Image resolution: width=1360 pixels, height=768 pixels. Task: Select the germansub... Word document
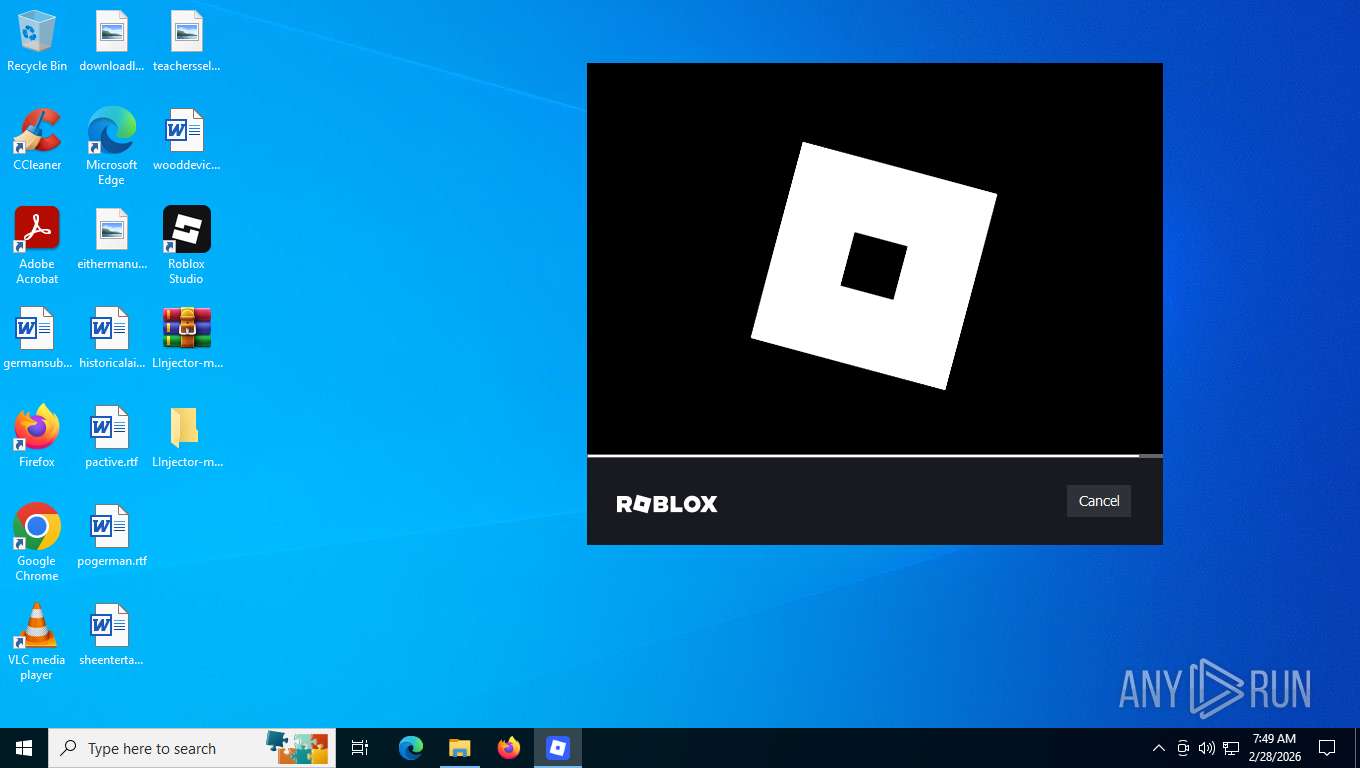pyautogui.click(x=37, y=339)
